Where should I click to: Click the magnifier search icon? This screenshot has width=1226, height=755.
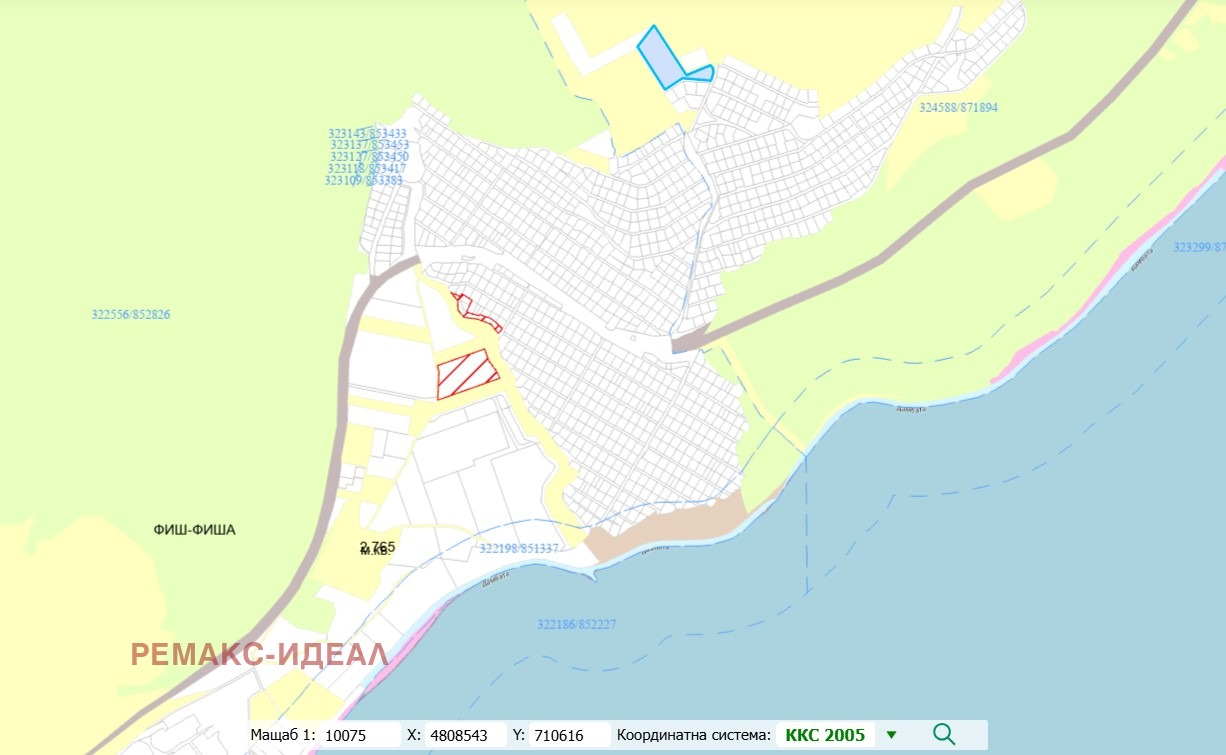(x=943, y=735)
